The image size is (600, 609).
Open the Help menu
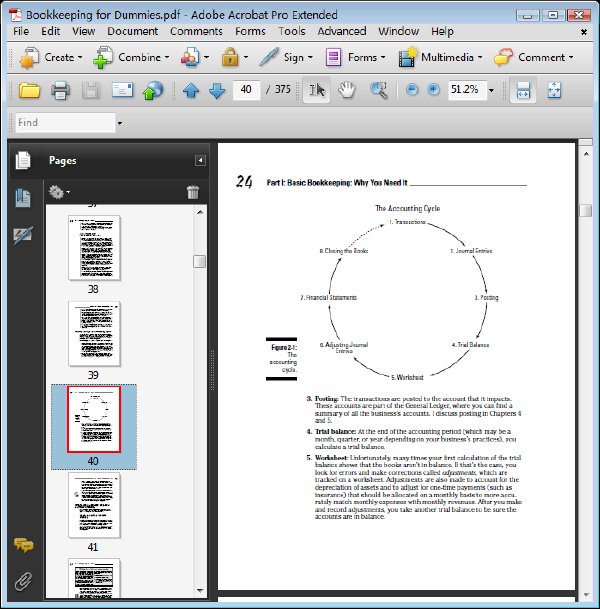(442, 31)
